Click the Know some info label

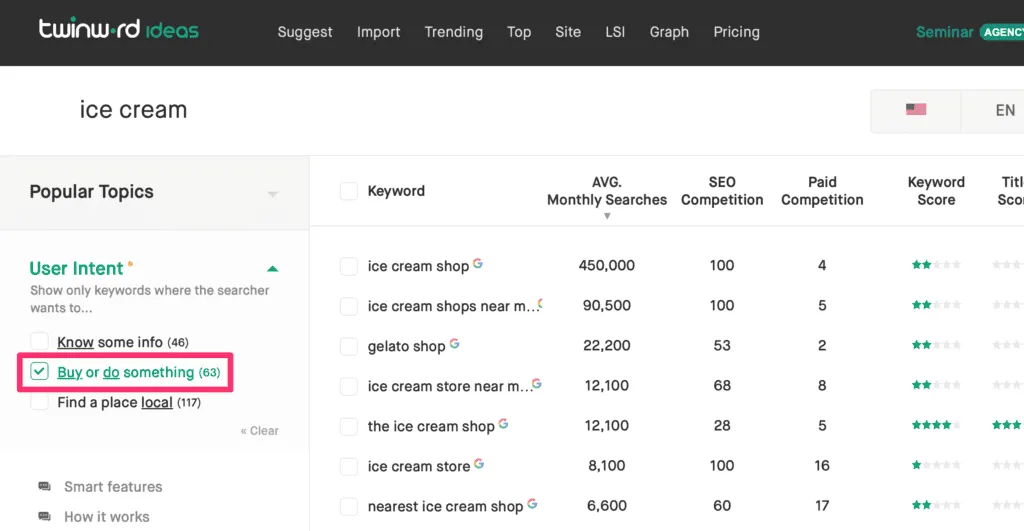tap(123, 342)
